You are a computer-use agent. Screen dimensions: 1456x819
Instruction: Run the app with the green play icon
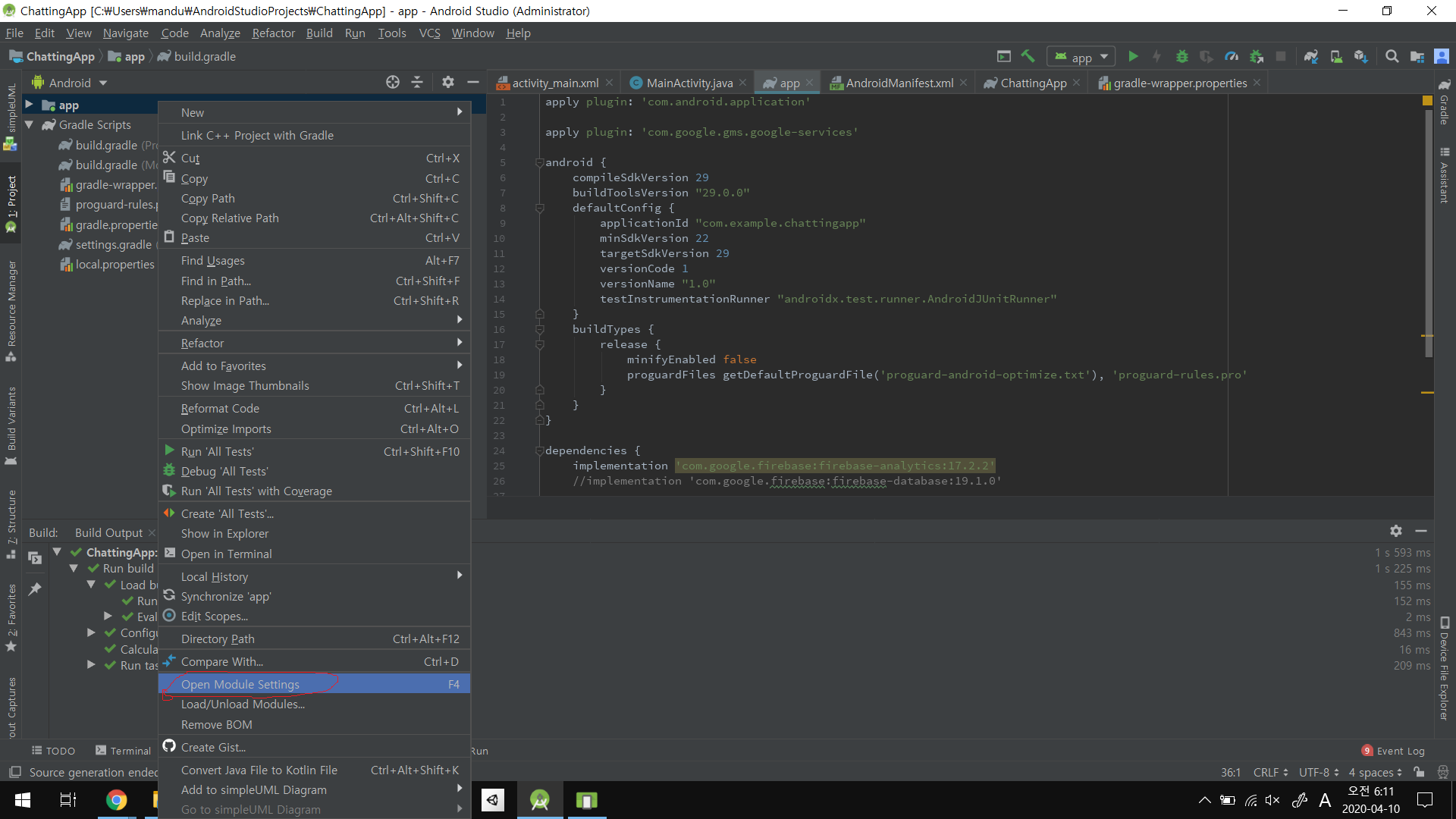point(1133,56)
